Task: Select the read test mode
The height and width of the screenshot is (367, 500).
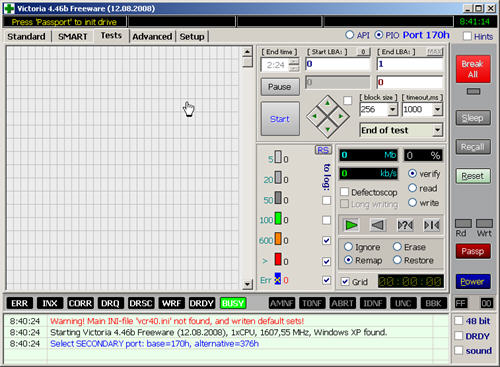Action: point(412,188)
